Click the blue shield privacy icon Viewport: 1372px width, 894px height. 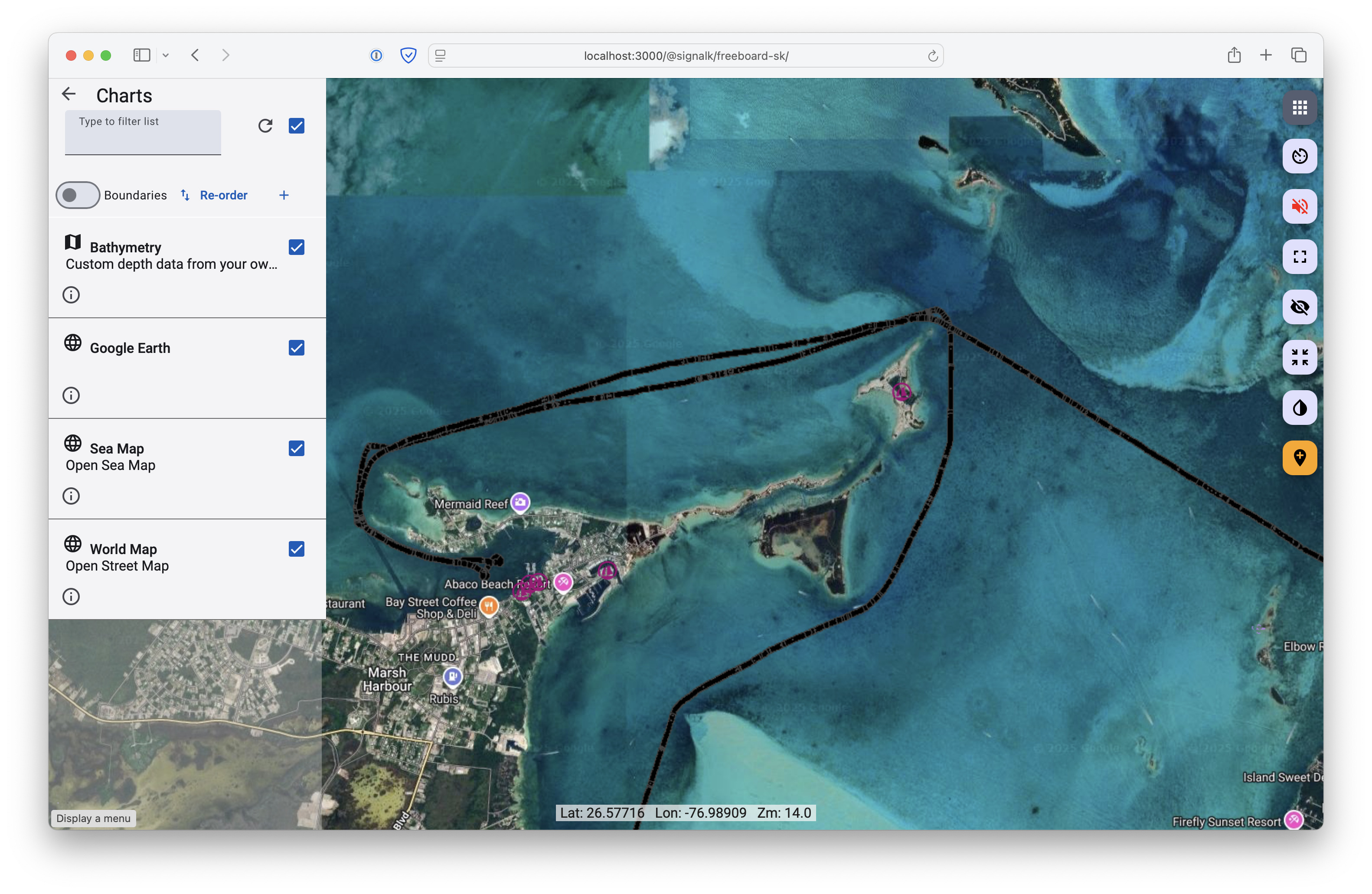[x=408, y=55]
